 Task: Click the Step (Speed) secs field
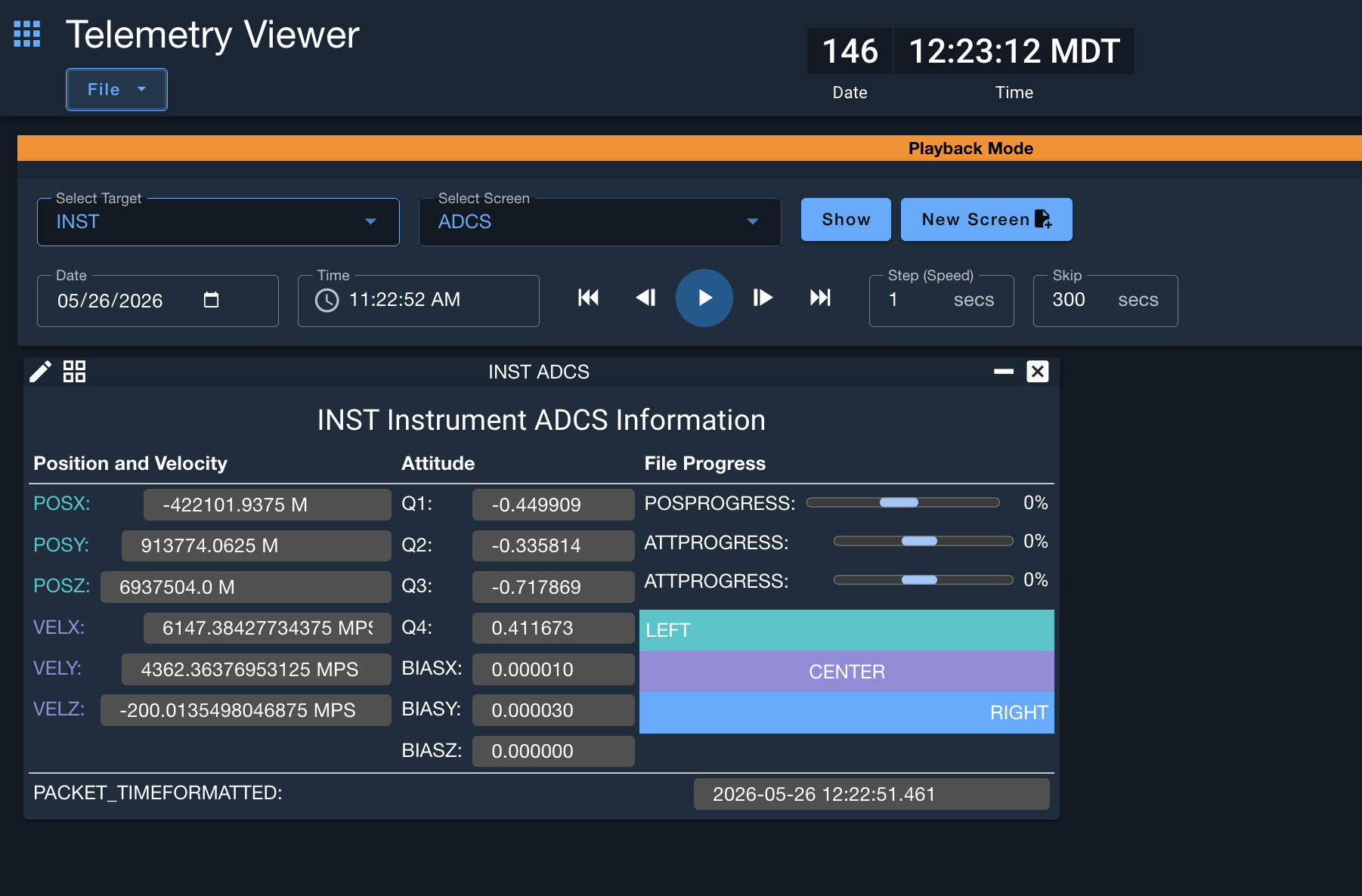[x=941, y=301]
